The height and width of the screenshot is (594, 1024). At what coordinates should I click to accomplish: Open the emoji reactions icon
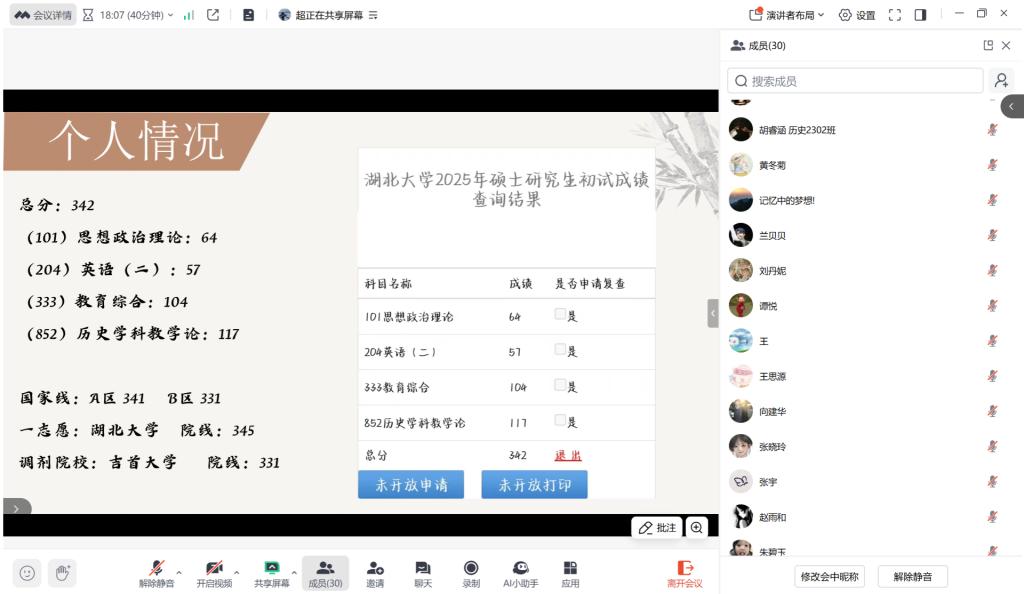click(x=27, y=573)
